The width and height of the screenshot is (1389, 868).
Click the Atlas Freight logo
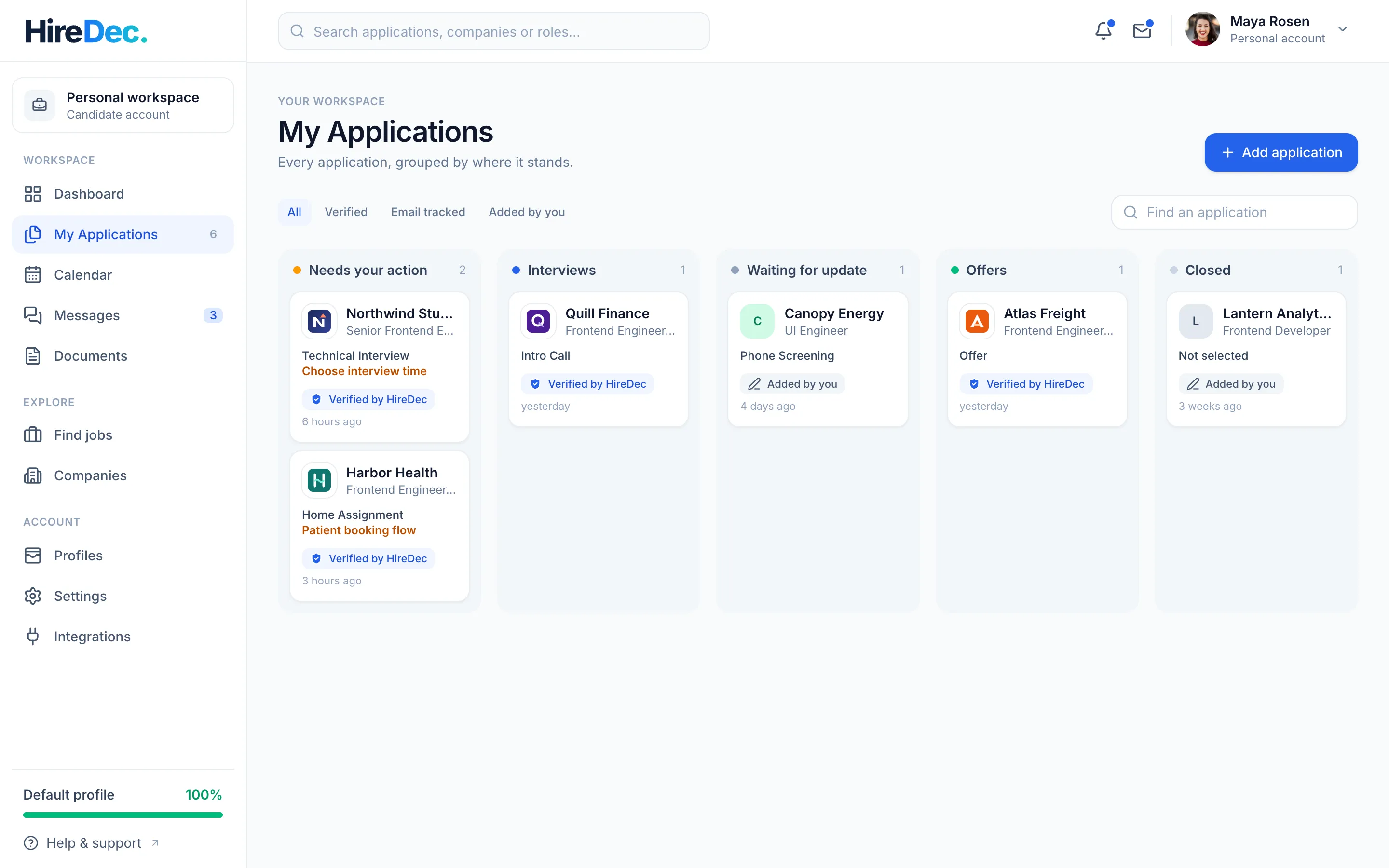[976, 321]
